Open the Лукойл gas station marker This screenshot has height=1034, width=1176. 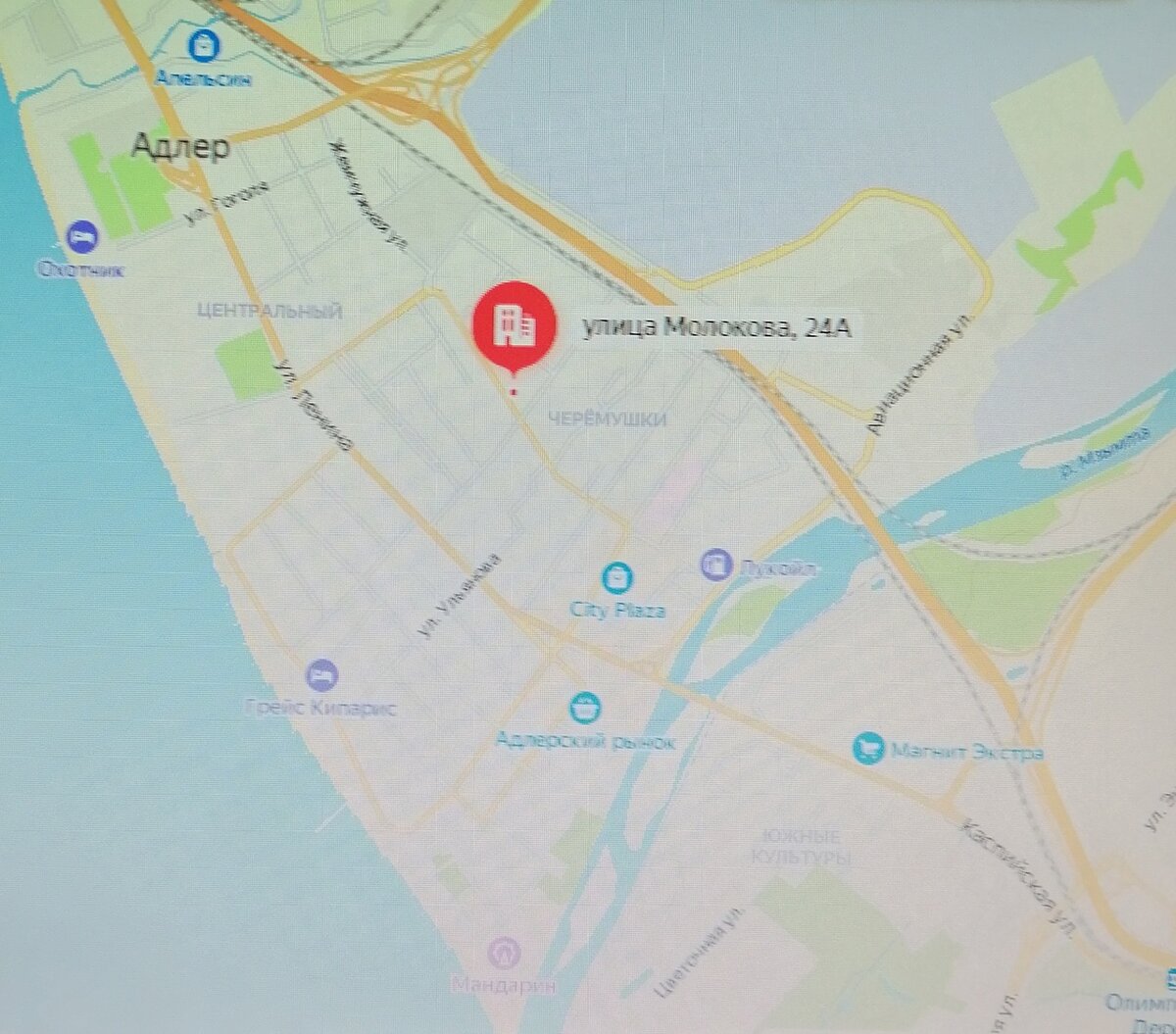pos(717,566)
